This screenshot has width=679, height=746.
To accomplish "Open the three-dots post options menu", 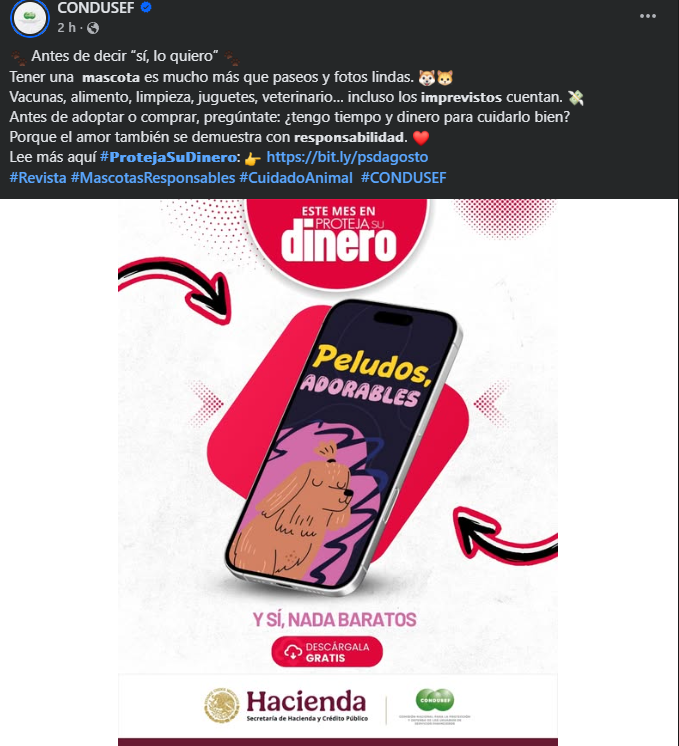I will tap(648, 16).
